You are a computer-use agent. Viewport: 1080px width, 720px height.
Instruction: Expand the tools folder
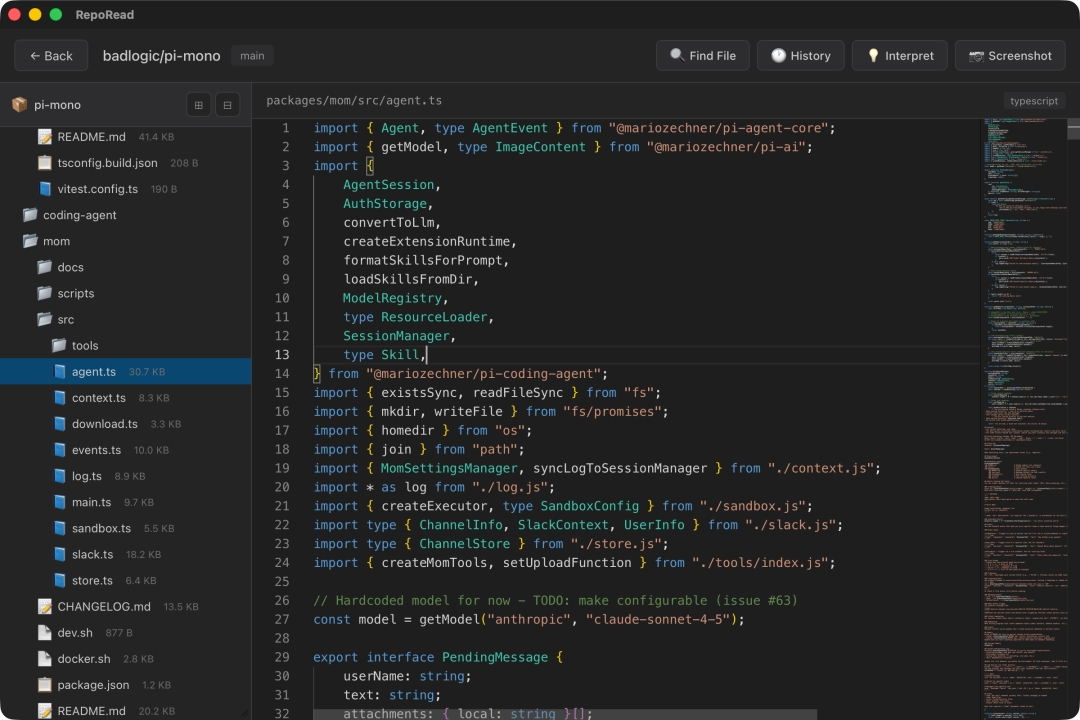click(125, 346)
